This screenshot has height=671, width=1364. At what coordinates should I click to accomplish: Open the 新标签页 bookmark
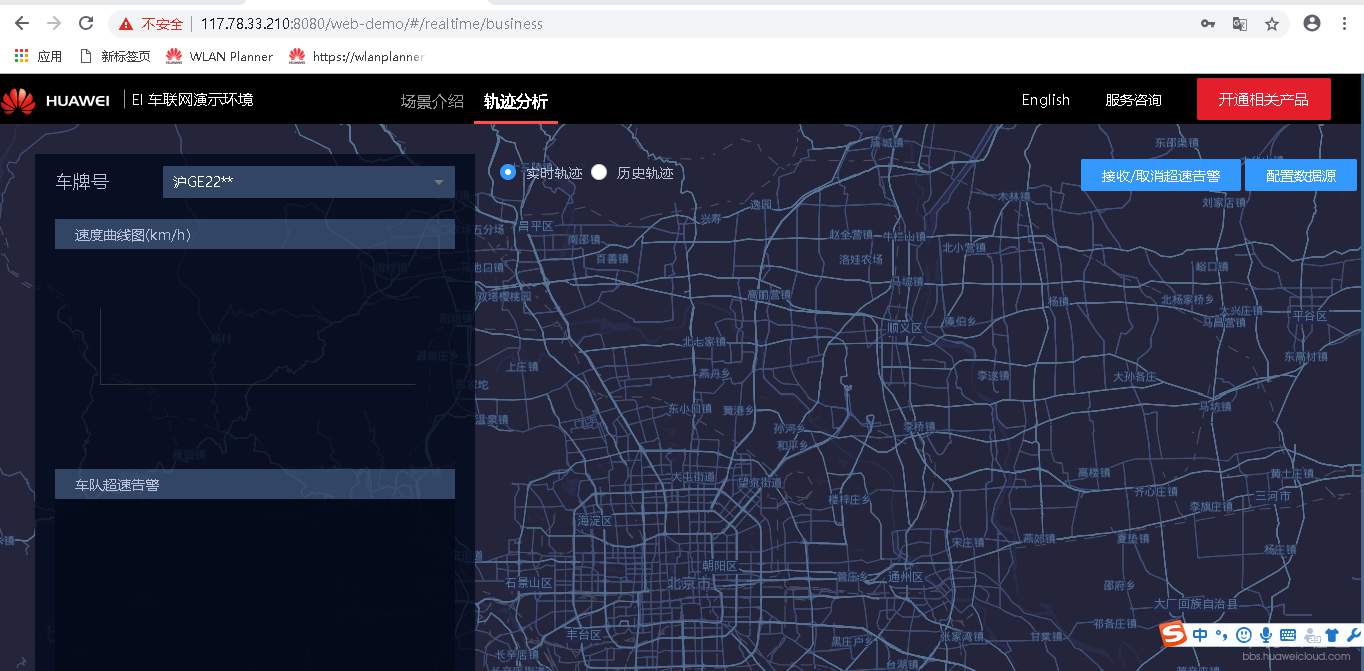(x=114, y=56)
